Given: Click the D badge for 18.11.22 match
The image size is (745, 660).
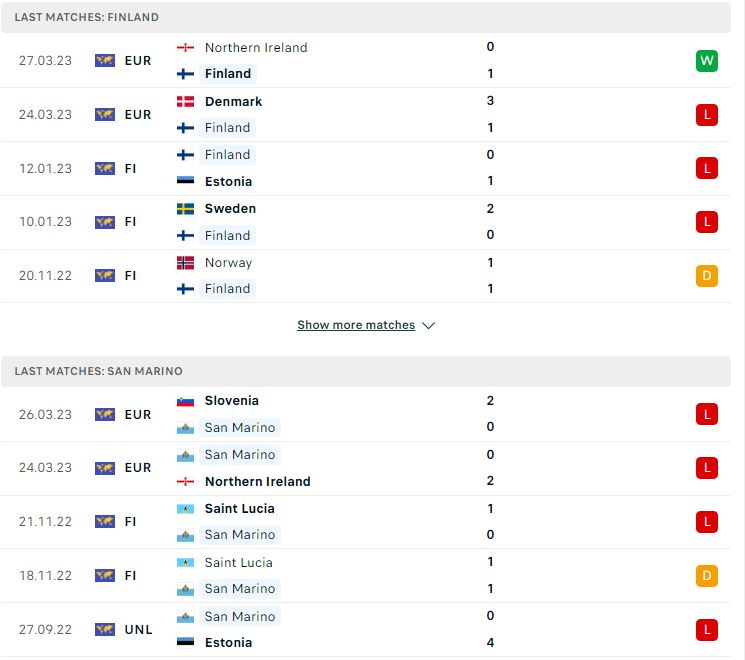Looking at the screenshot, I should 707,576.
